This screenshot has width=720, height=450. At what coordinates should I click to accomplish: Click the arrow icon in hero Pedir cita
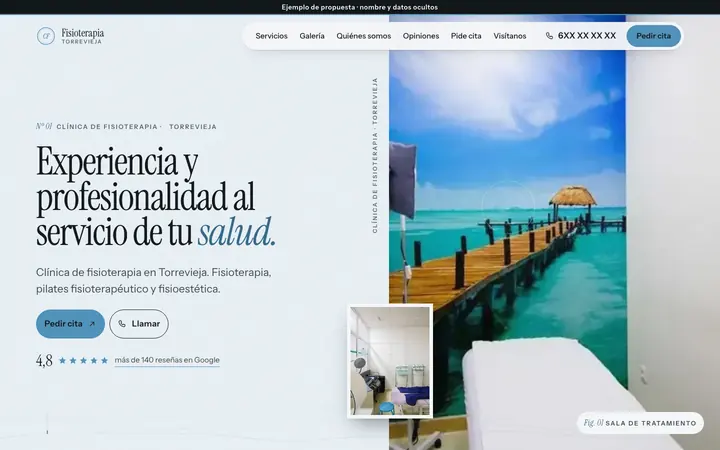point(92,324)
